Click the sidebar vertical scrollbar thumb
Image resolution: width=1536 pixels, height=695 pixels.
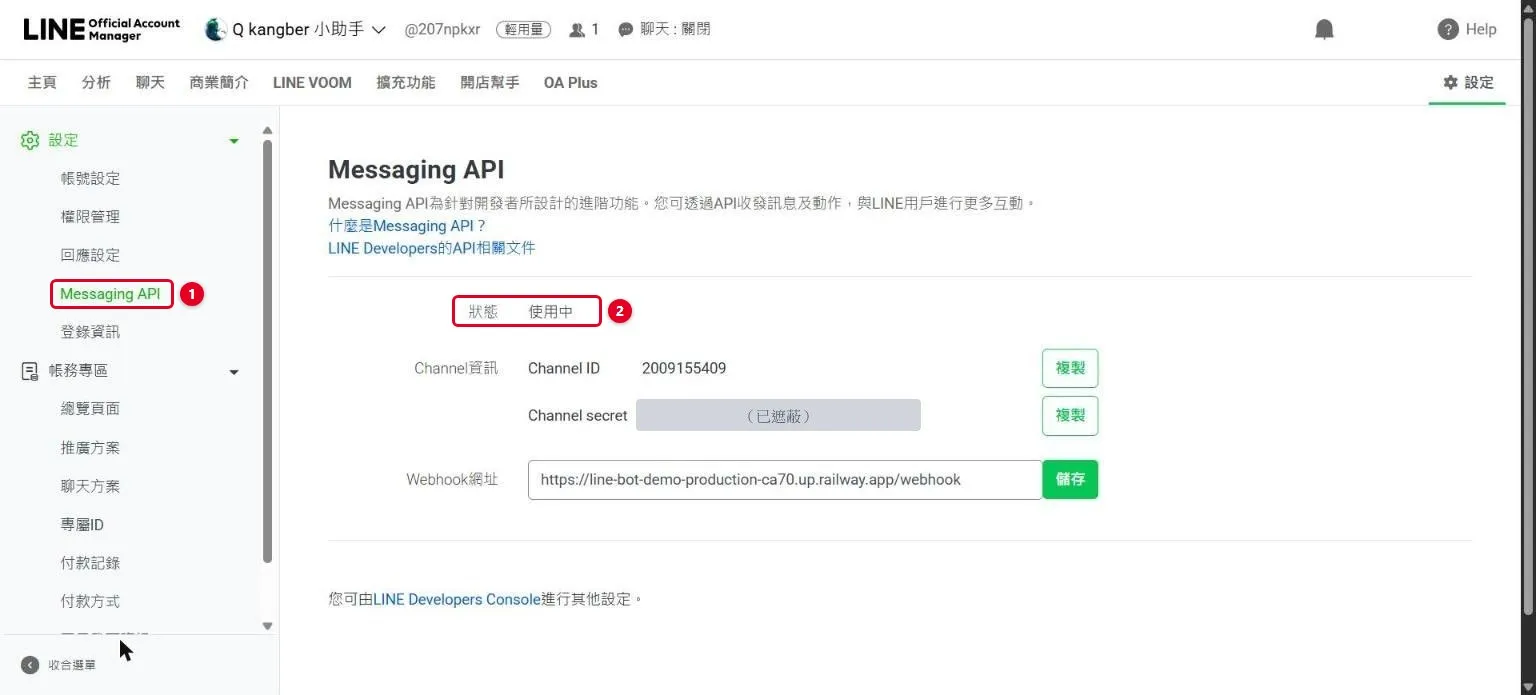tap(267, 350)
